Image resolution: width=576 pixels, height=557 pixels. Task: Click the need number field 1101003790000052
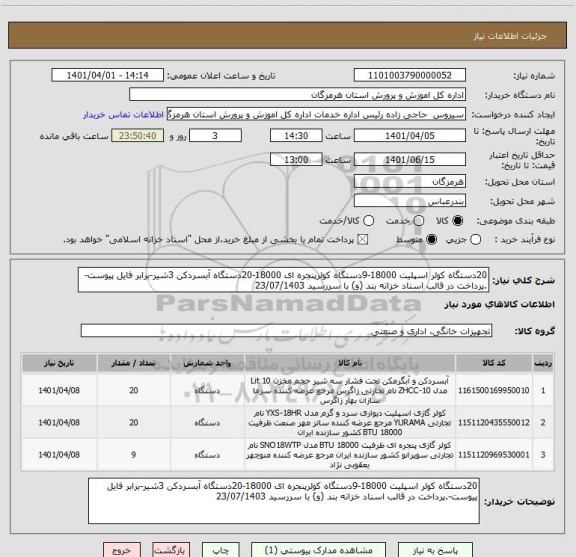click(x=410, y=75)
